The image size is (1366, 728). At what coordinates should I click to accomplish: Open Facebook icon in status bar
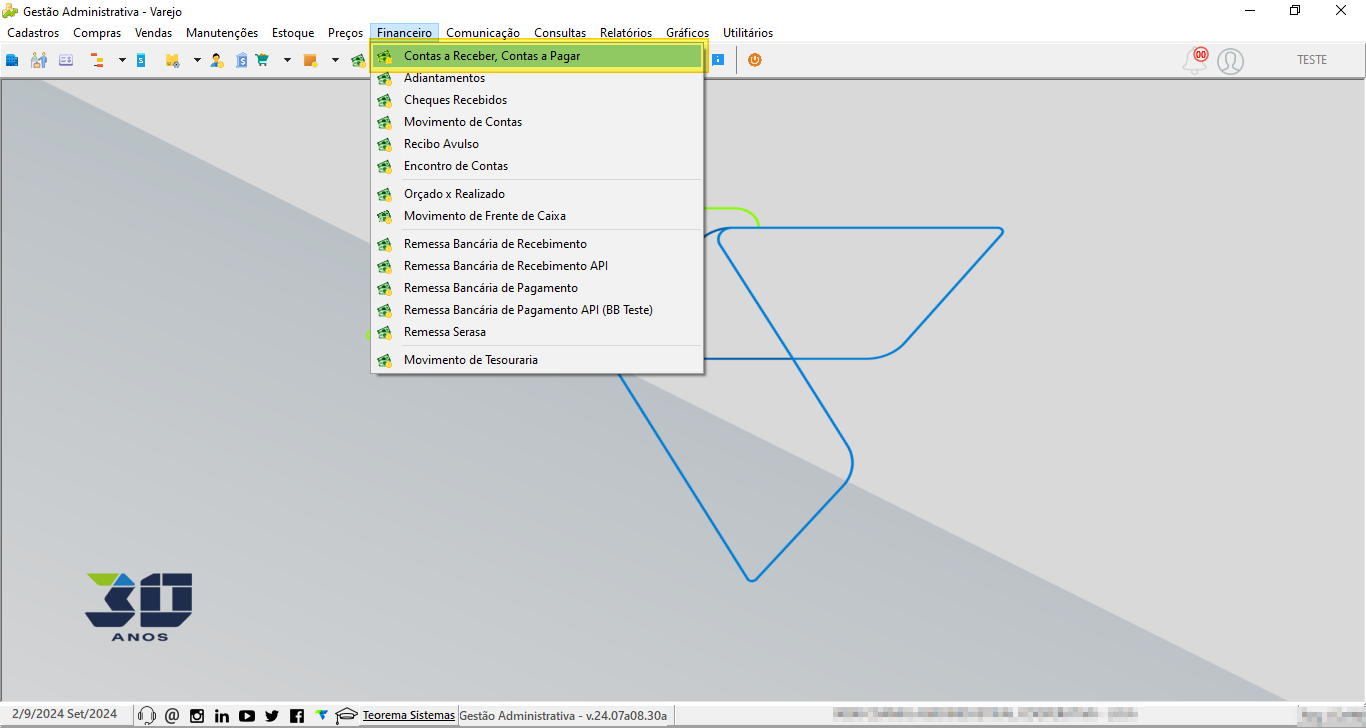(297, 715)
